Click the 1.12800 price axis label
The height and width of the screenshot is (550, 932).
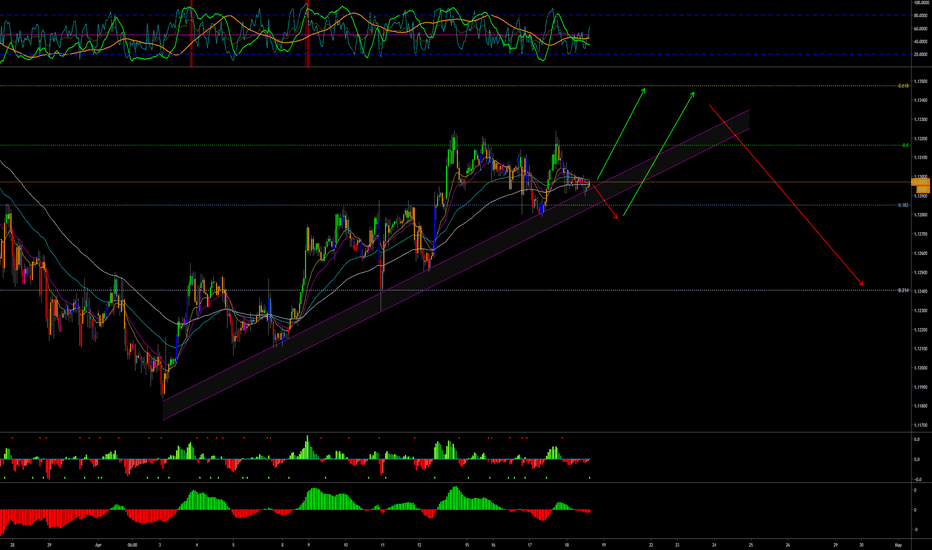pos(921,215)
